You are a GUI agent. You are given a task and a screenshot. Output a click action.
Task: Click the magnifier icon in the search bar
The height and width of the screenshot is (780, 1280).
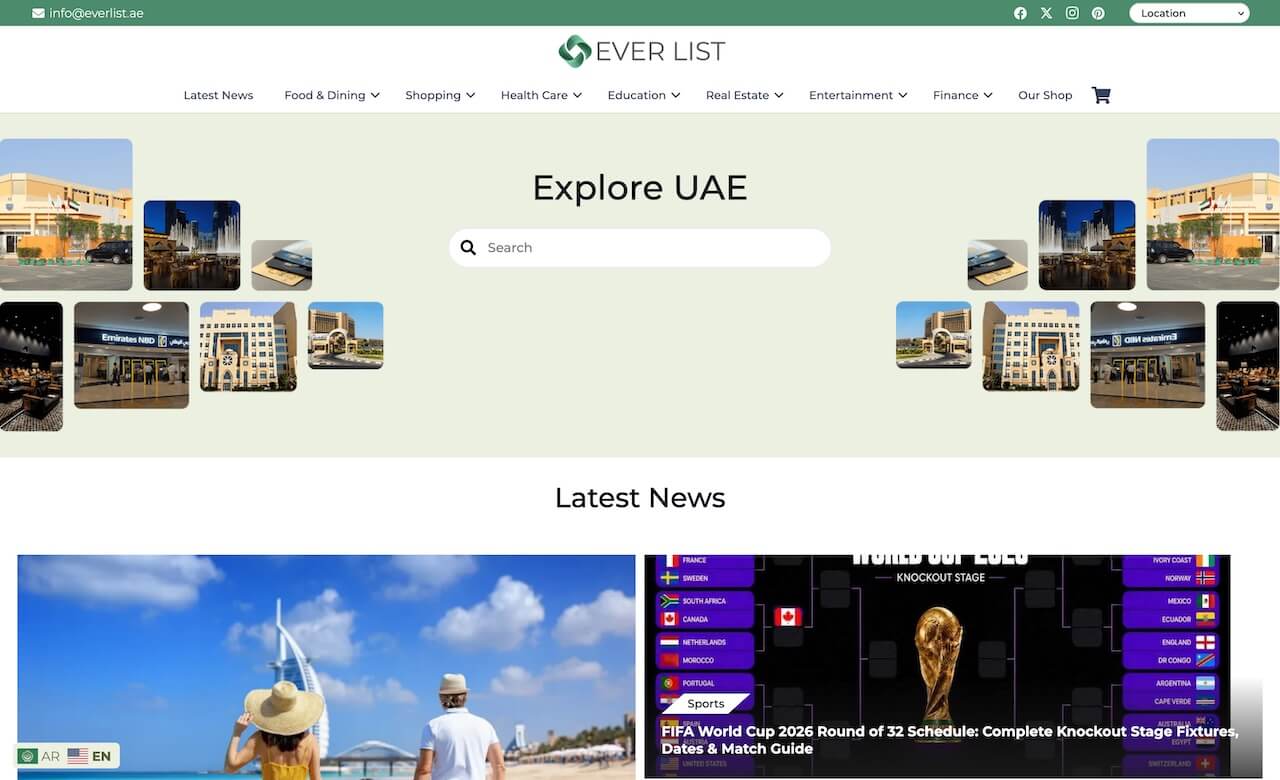tap(468, 248)
